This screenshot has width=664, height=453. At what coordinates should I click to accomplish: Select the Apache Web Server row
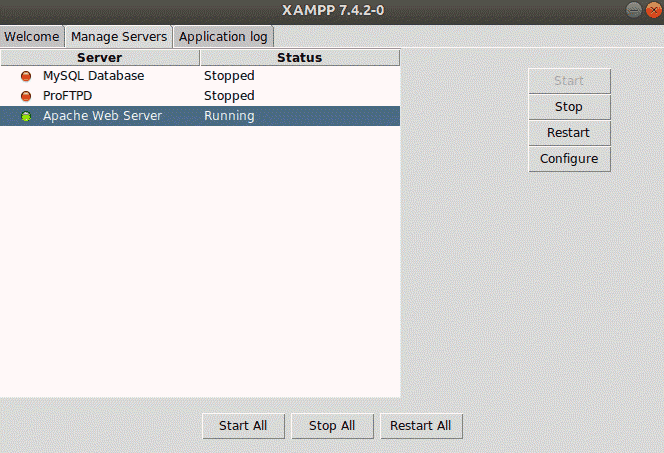[200, 116]
